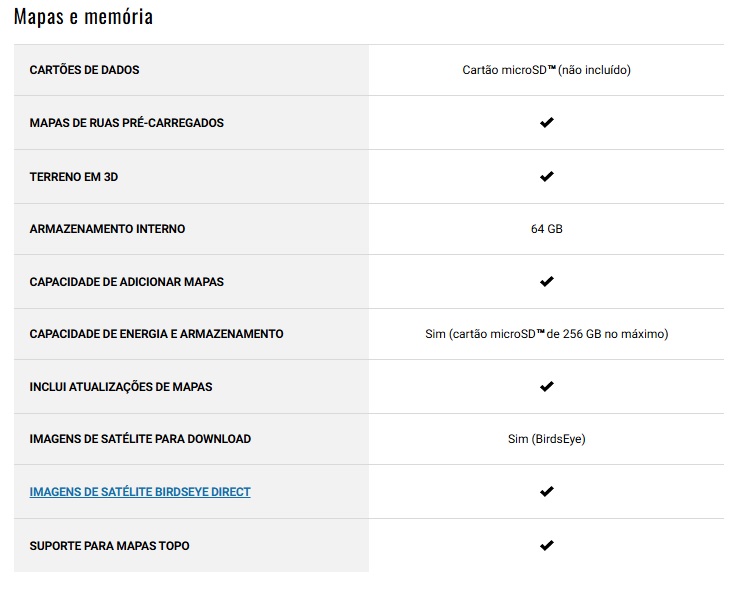Select the Cartão microSD (não incluído) text
This screenshot has width=747, height=591.
coord(546,70)
